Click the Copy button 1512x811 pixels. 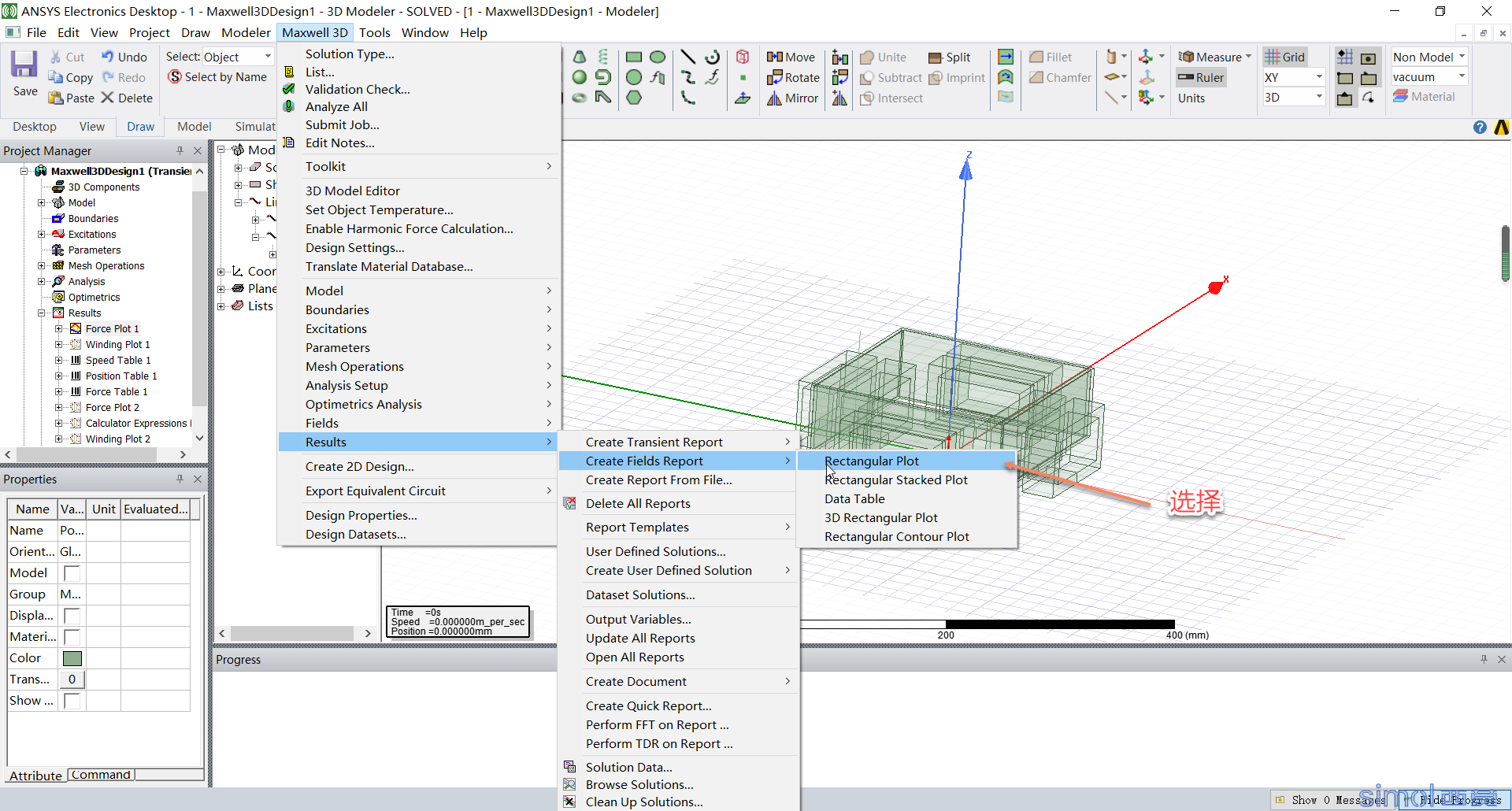coord(71,77)
